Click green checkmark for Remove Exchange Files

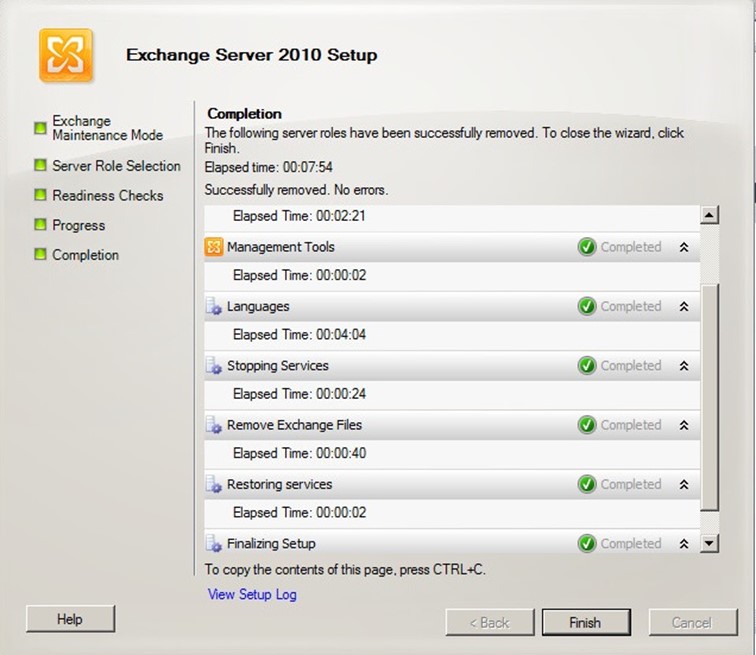coord(587,425)
